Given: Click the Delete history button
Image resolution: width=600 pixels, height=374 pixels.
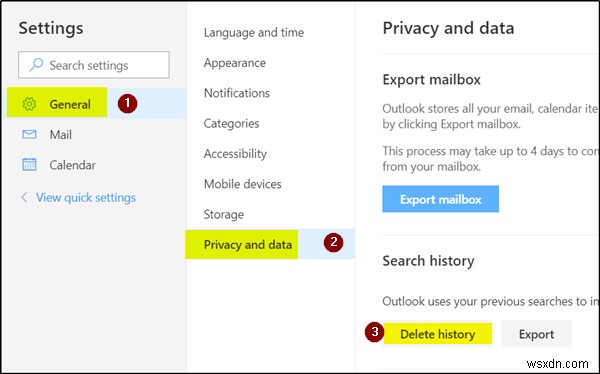Looking at the screenshot, I should click(x=437, y=334).
